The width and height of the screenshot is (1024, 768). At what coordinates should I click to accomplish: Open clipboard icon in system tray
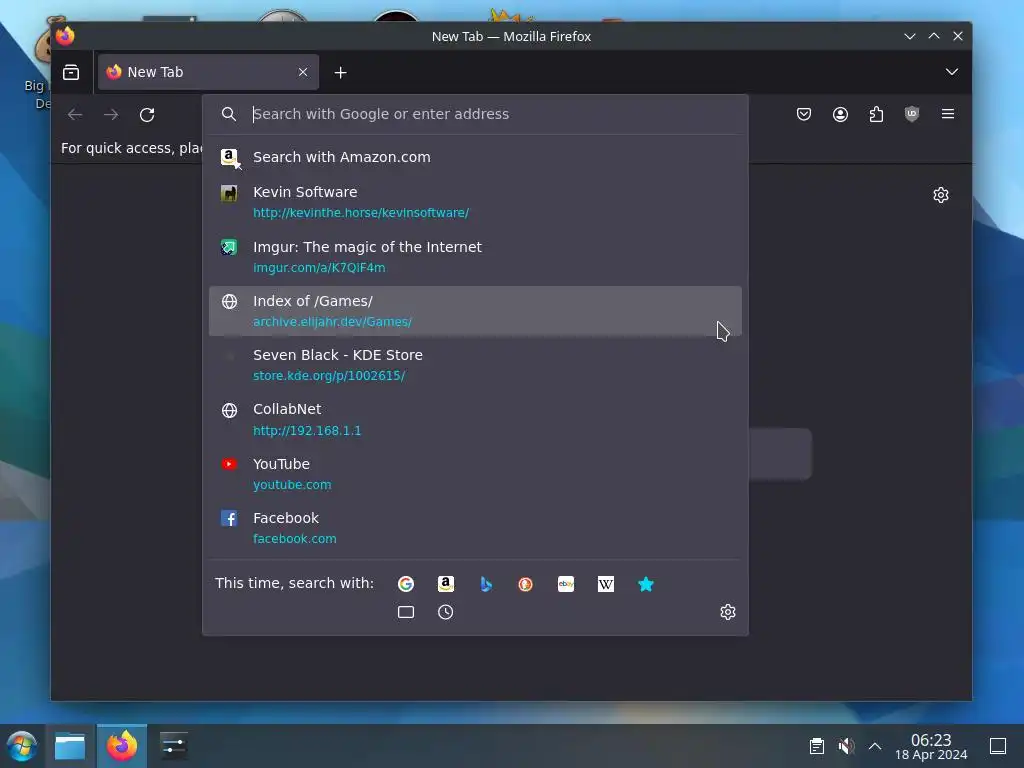click(x=816, y=746)
